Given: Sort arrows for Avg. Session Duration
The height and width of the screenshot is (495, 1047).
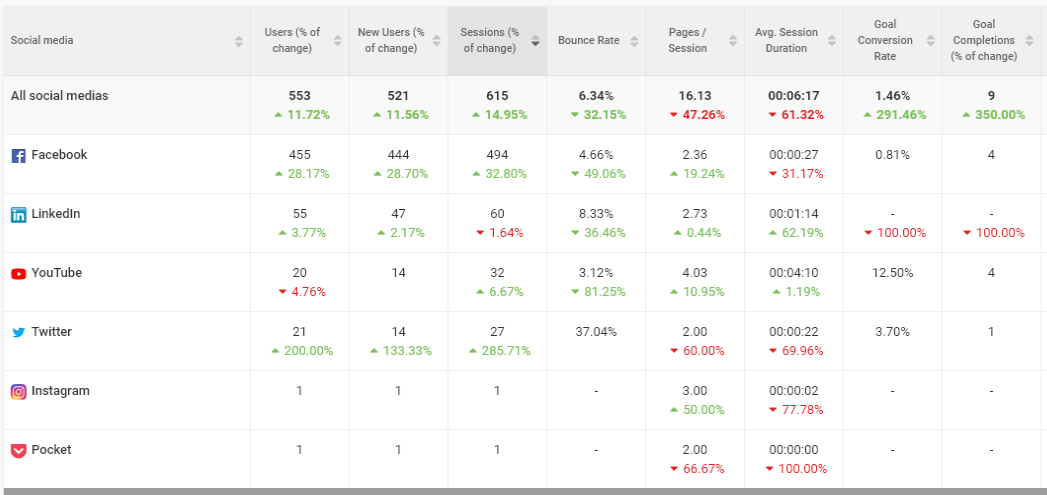Looking at the screenshot, I should click(x=832, y=41).
